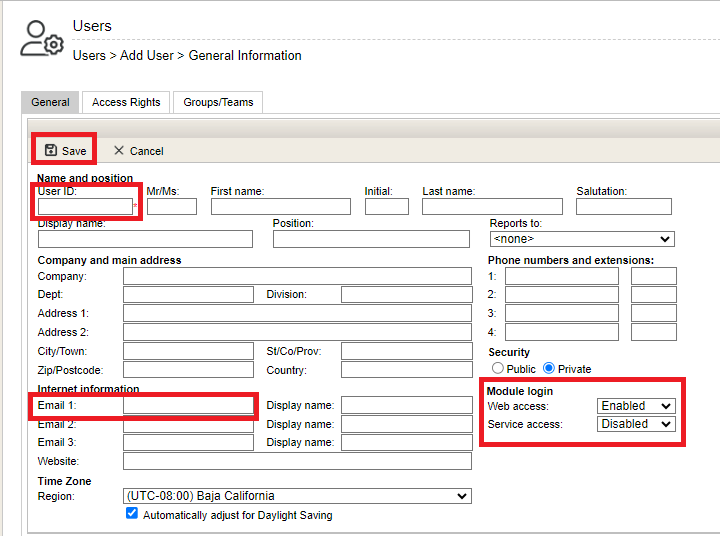Focus the Salutation input field
This screenshot has height=536, width=720.
(624, 207)
